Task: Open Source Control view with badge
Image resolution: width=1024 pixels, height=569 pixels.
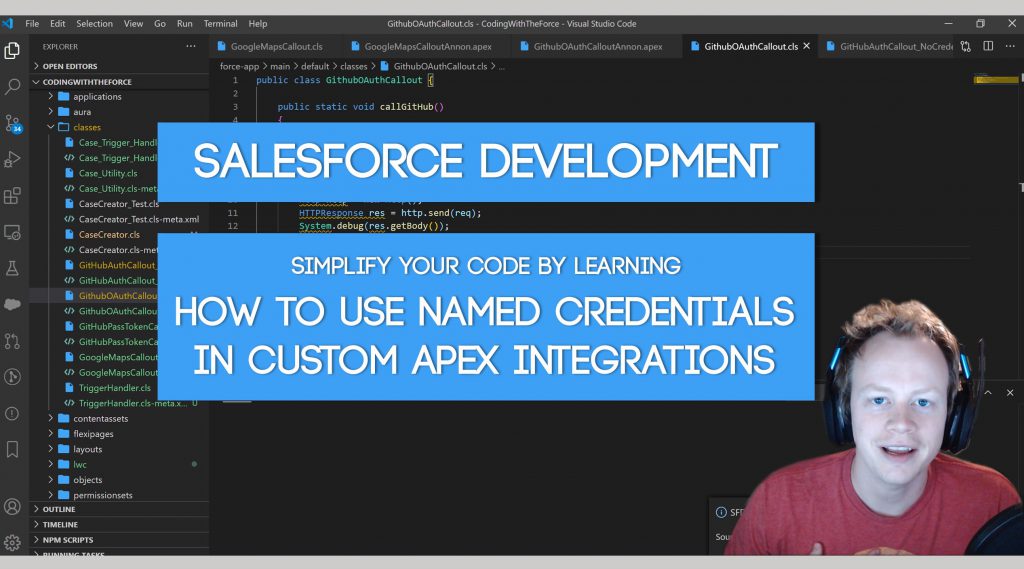Action: [x=12, y=123]
